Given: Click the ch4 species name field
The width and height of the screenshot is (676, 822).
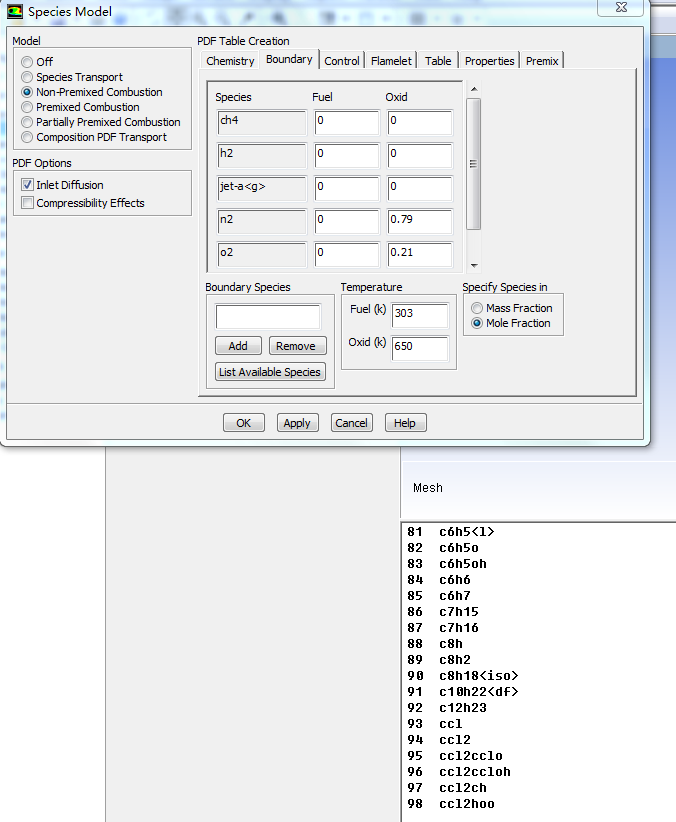Looking at the screenshot, I should pyautogui.click(x=262, y=123).
